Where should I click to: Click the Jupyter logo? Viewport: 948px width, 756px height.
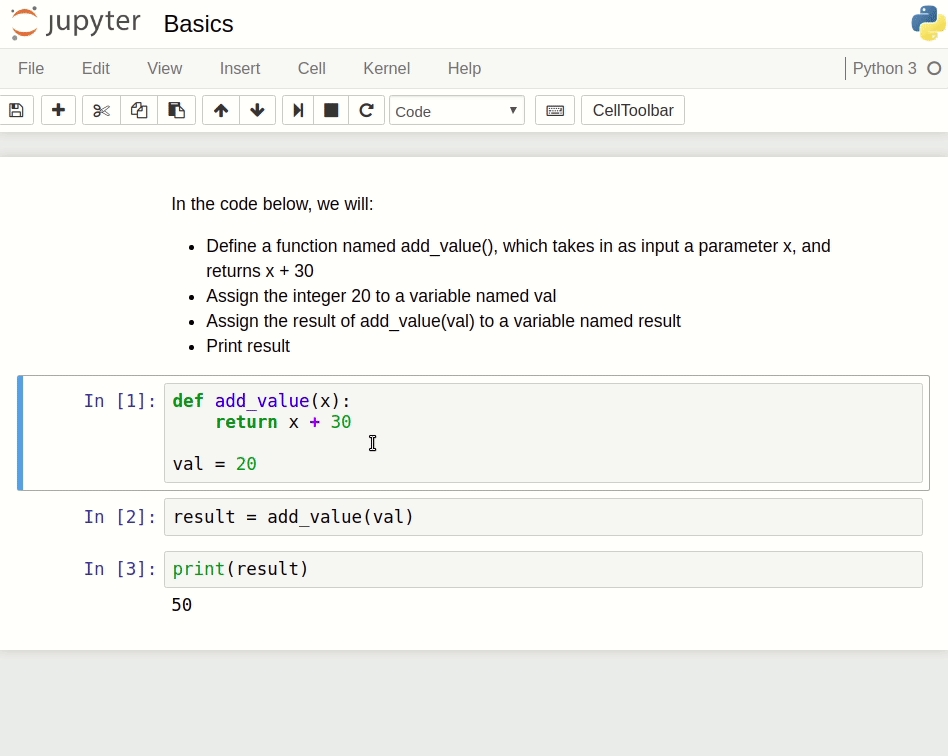tap(77, 24)
